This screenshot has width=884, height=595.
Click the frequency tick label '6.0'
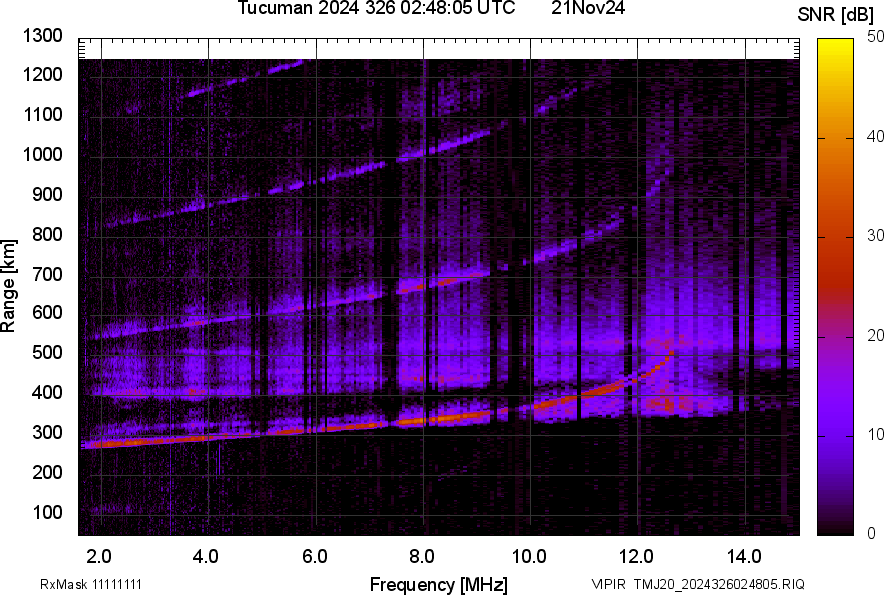pos(315,557)
